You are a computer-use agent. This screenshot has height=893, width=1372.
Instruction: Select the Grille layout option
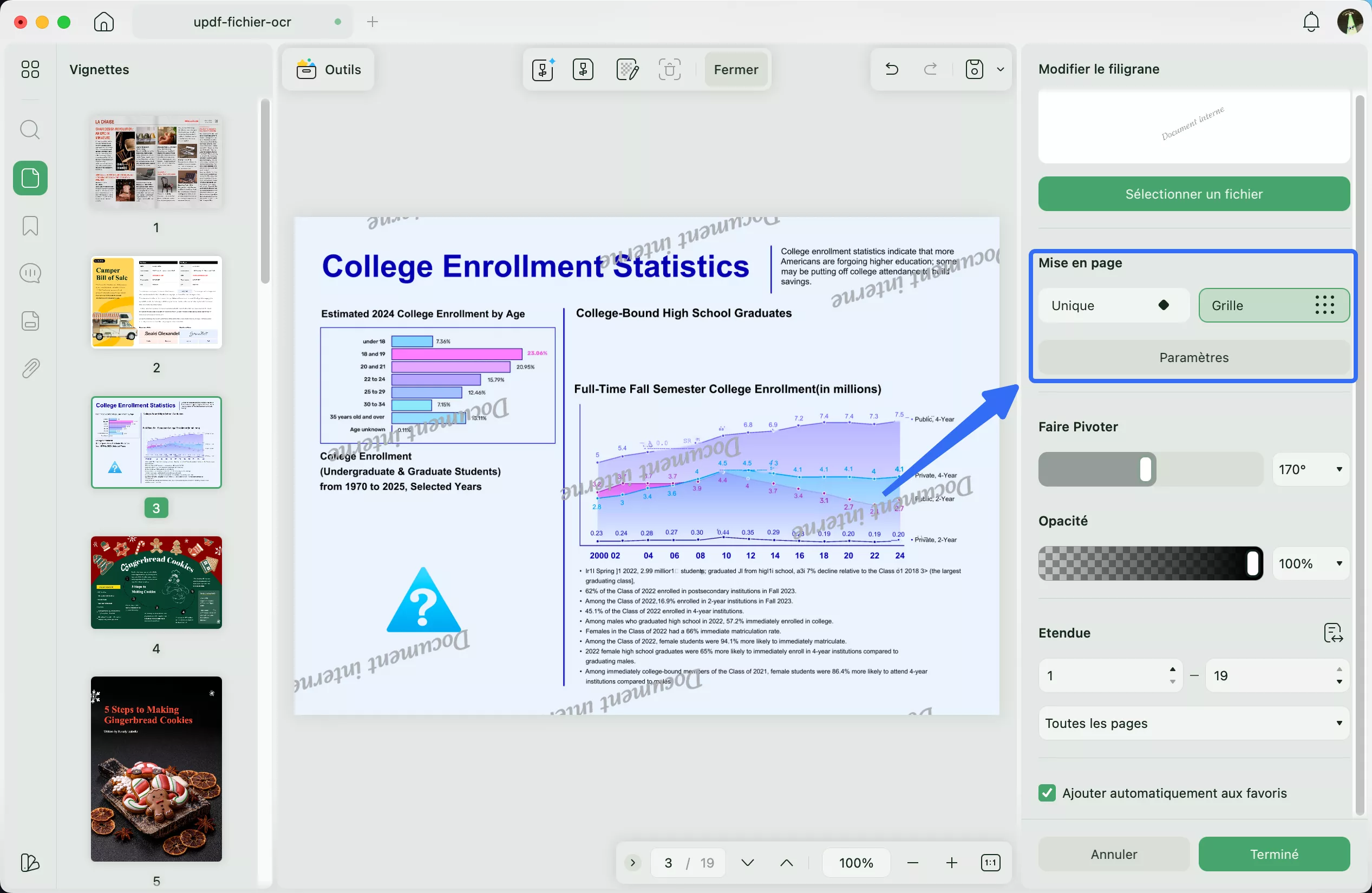point(1273,305)
